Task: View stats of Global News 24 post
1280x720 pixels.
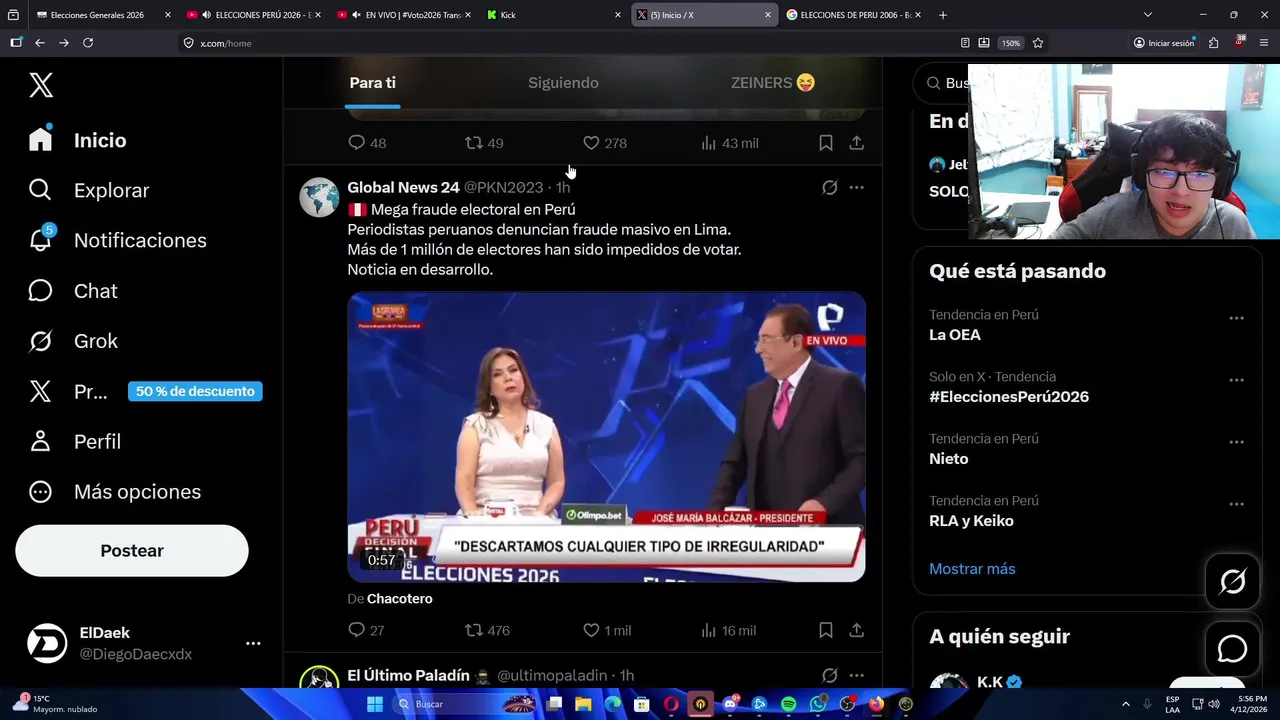Action: click(708, 630)
